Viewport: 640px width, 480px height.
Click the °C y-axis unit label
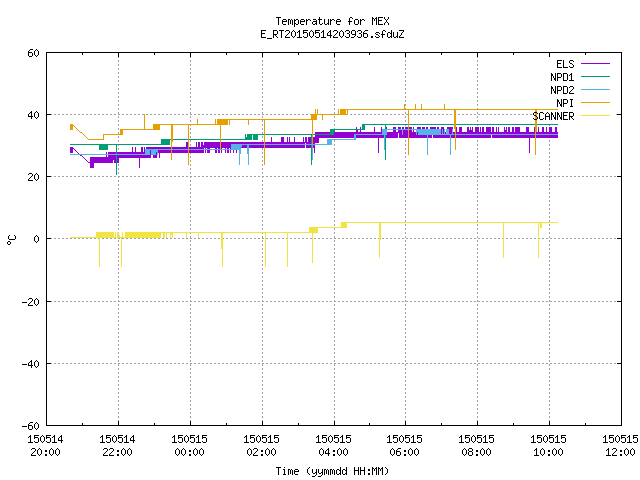(11, 240)
